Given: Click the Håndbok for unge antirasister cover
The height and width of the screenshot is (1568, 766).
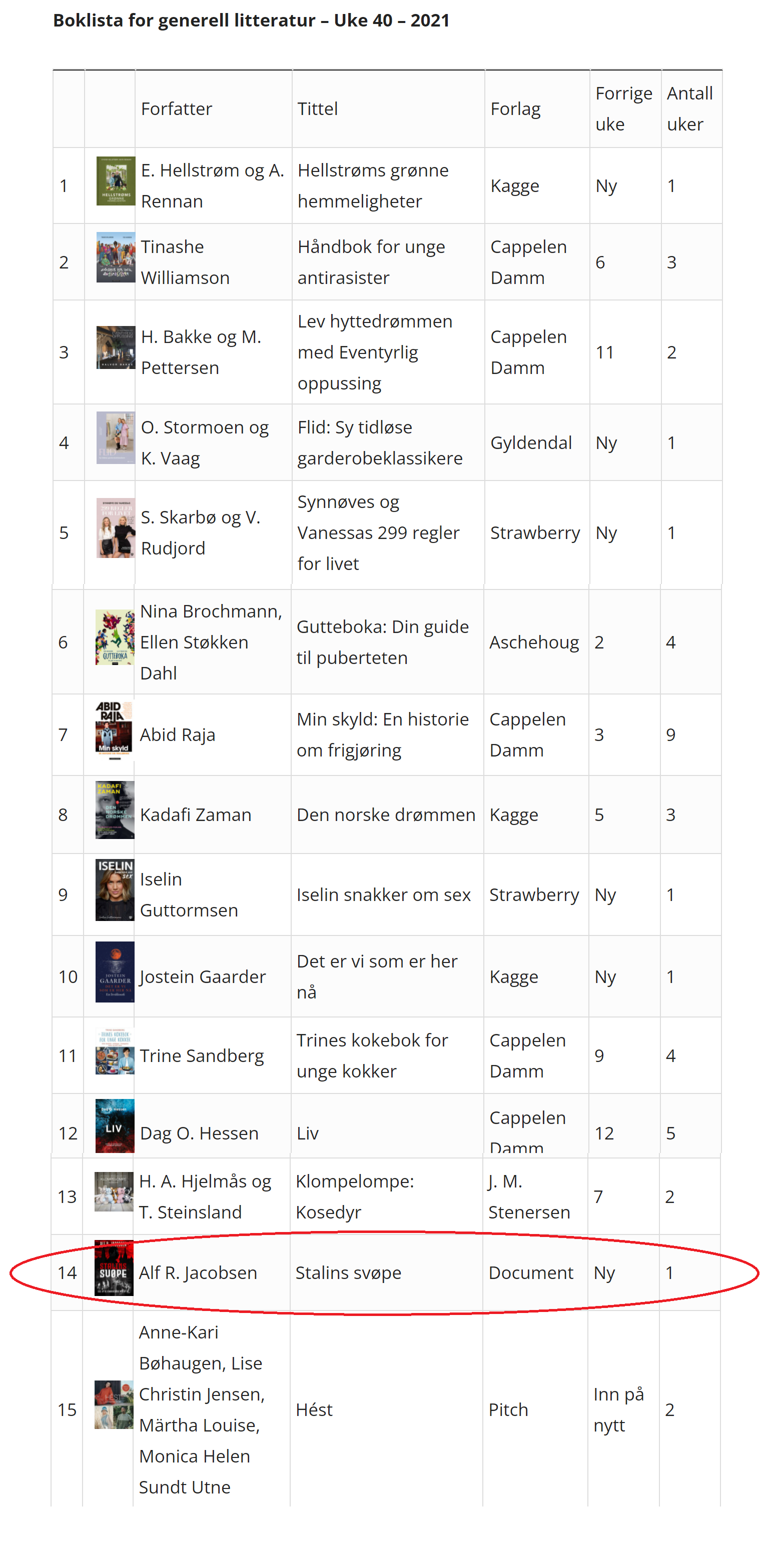Looking at the screenshot, I should [x=116, y=257].
